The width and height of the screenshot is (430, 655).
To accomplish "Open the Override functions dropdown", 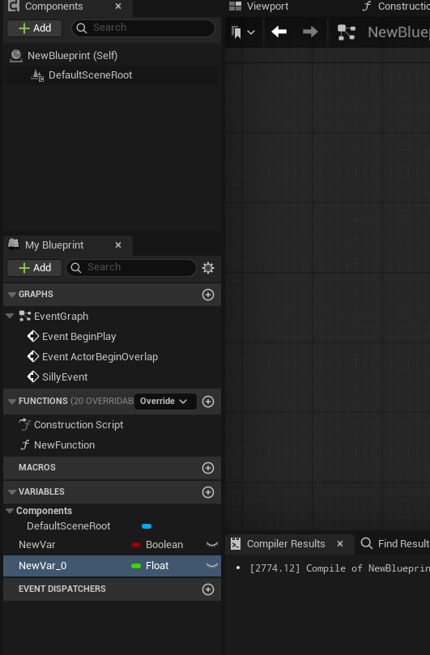I will pos(165,401).
